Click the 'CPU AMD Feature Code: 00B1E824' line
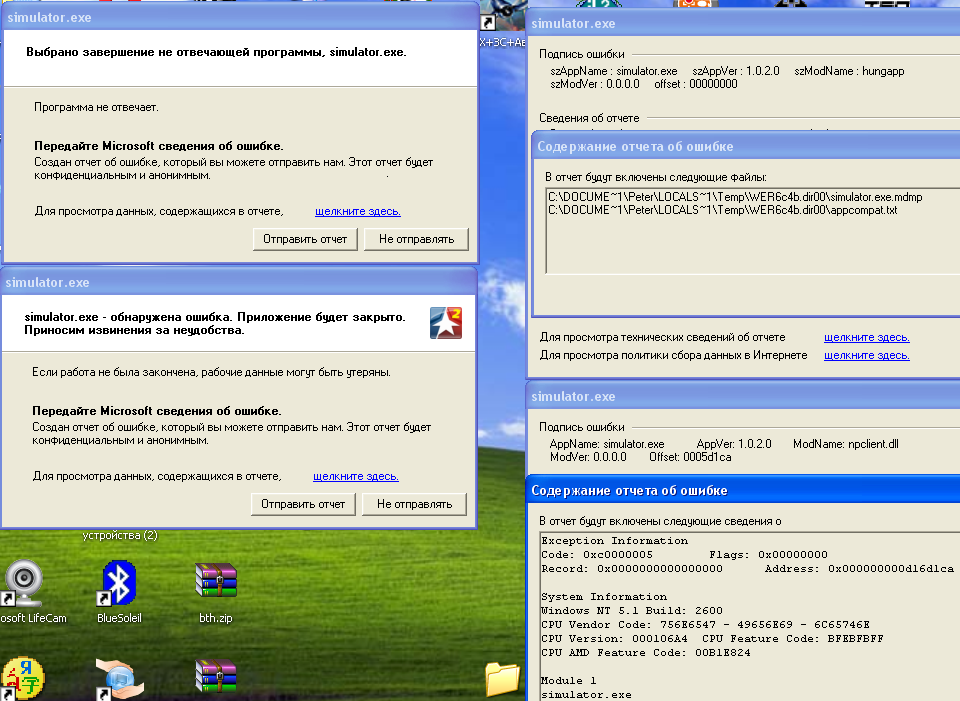Screen dimensions: 960x701 click(x=646, y=653)
